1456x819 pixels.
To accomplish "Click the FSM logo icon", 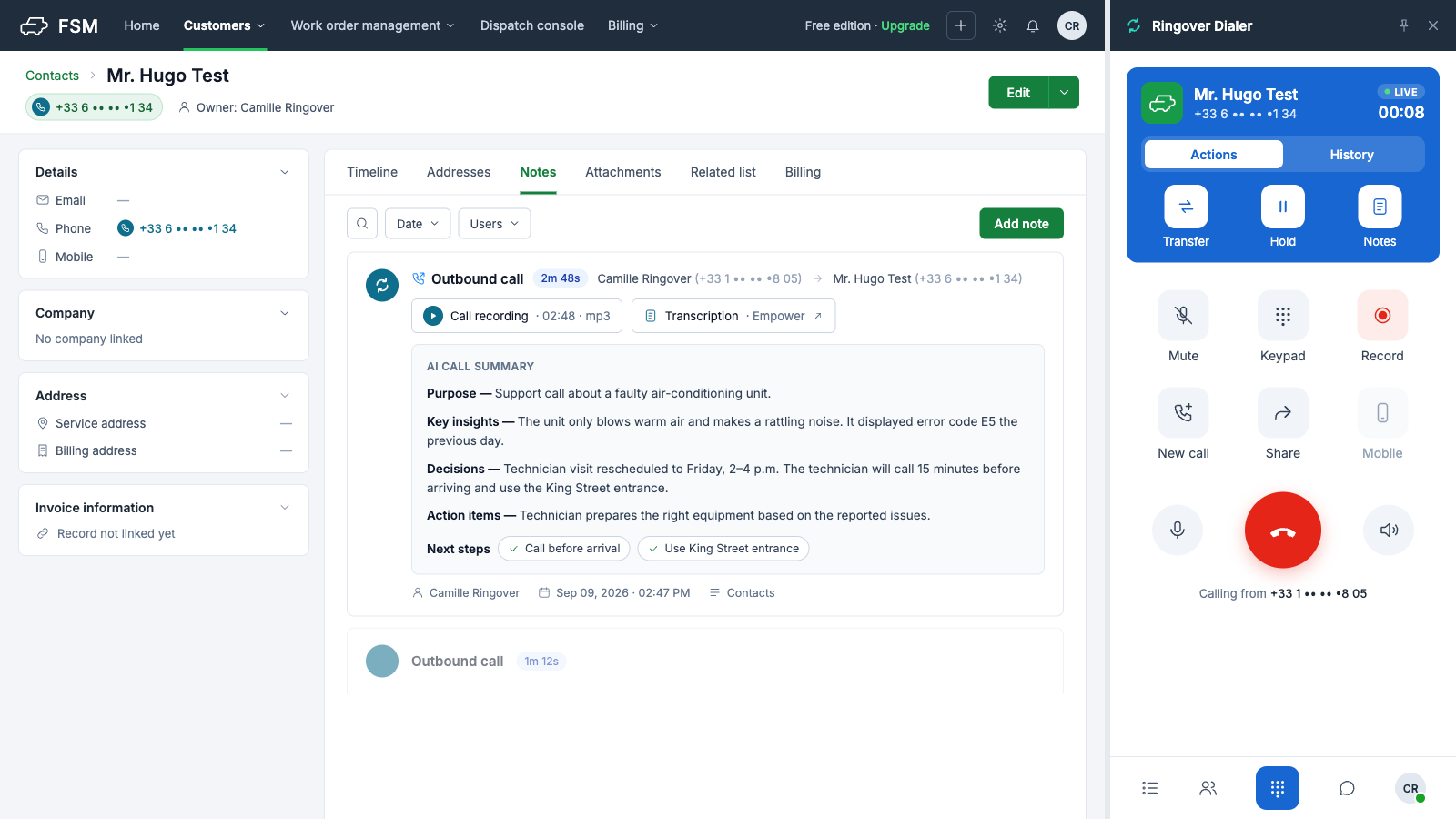I will [x=34, y=25].
